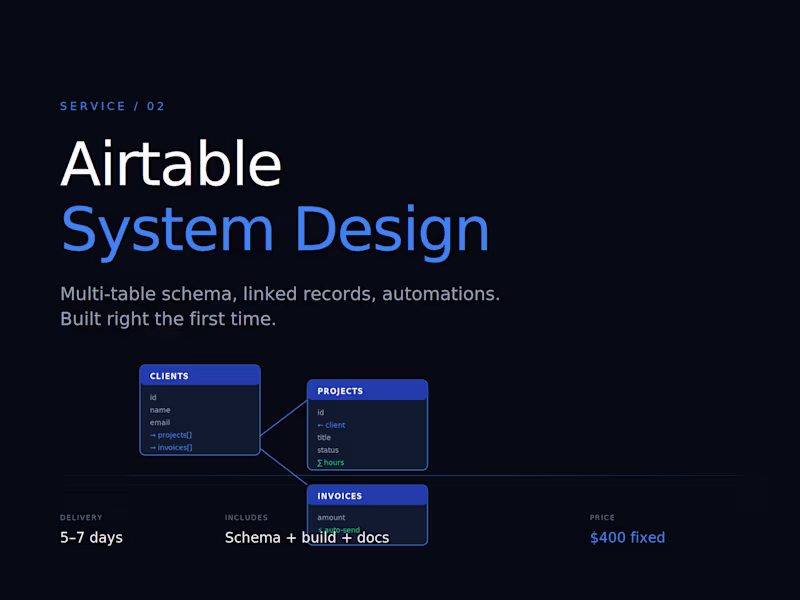Click the green "∑ hours" rollup field
The height and width of the screenshot is (600, 800).
[331, 463]
